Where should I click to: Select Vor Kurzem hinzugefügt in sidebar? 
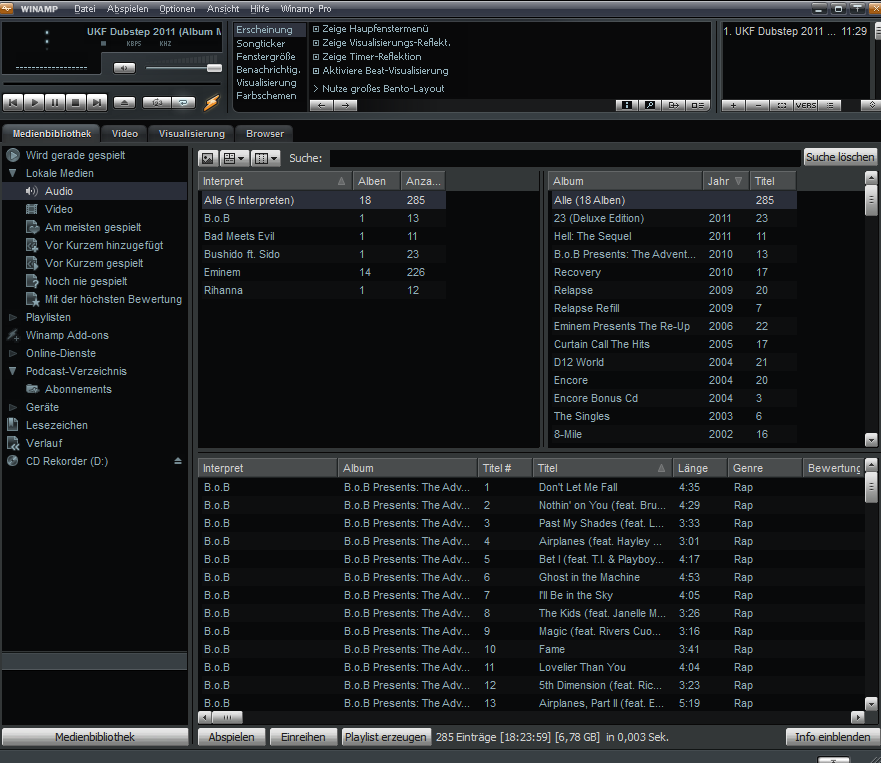(x=104, y=245)
